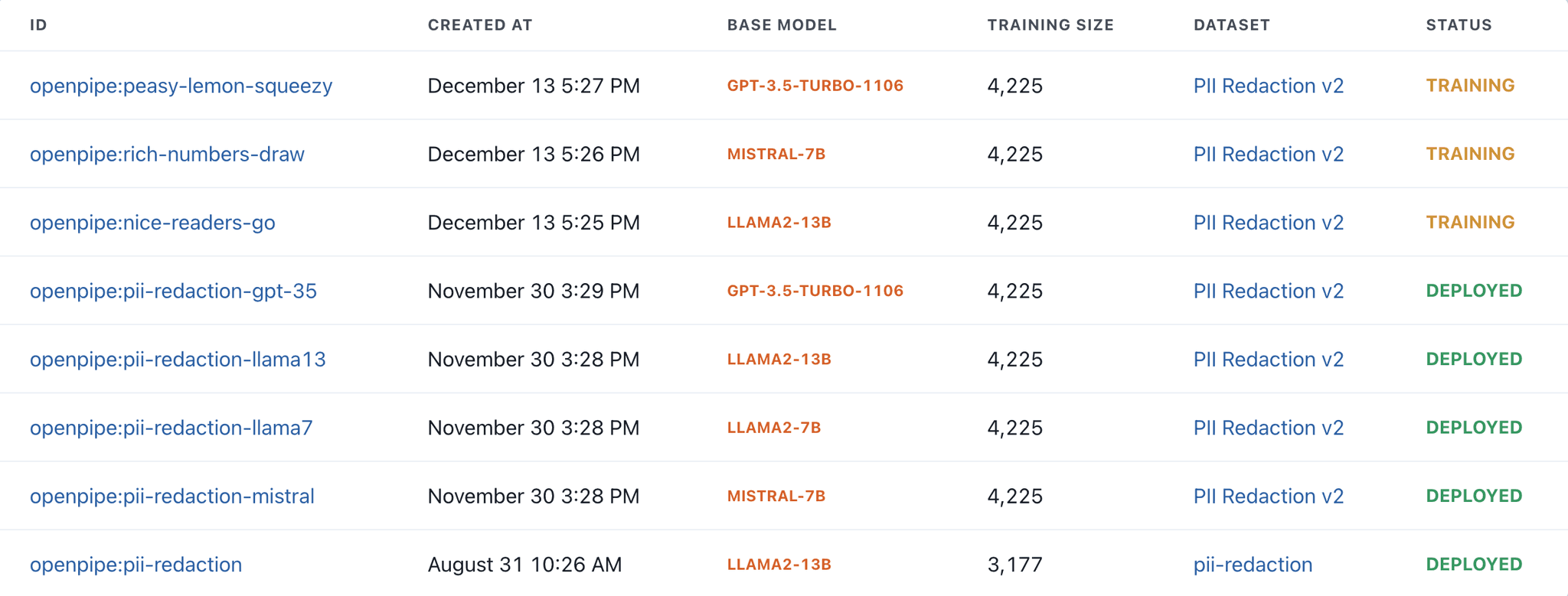
Task: Open the openpipe:pii-redaction model
Action: pyautogui.click(x=136, y=564)
